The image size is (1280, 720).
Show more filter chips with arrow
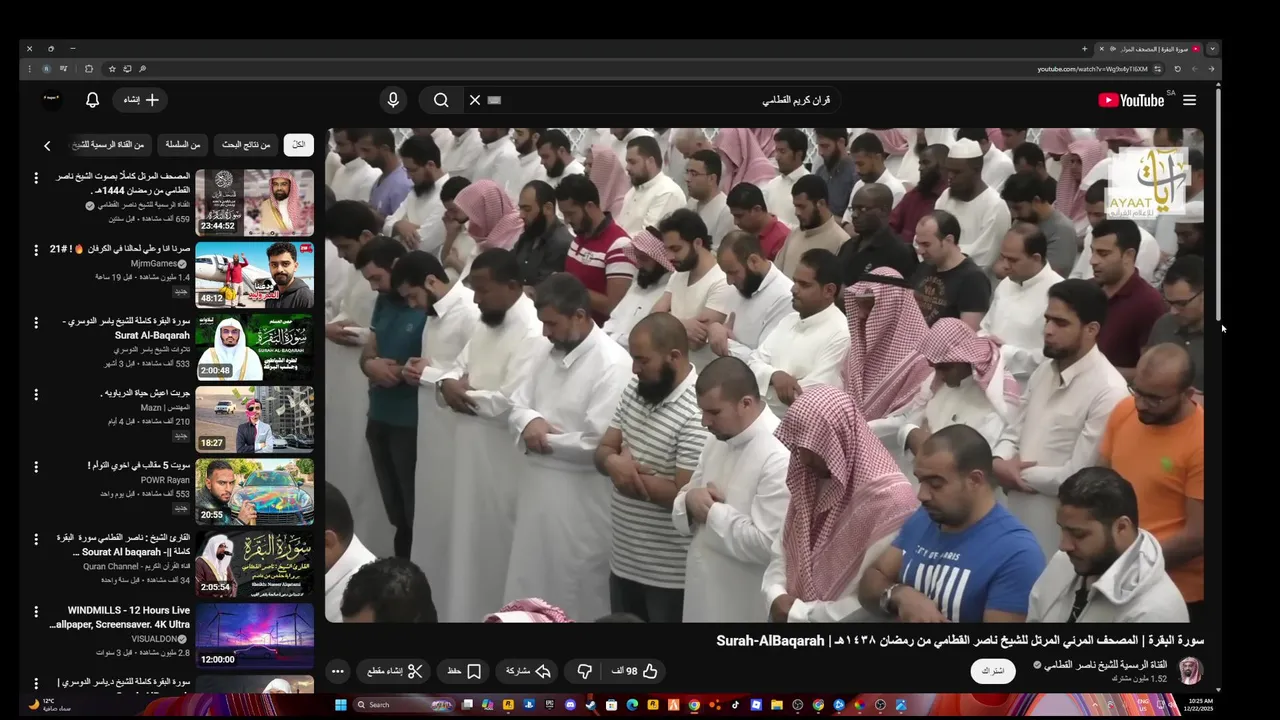click(x=46, y=146)
